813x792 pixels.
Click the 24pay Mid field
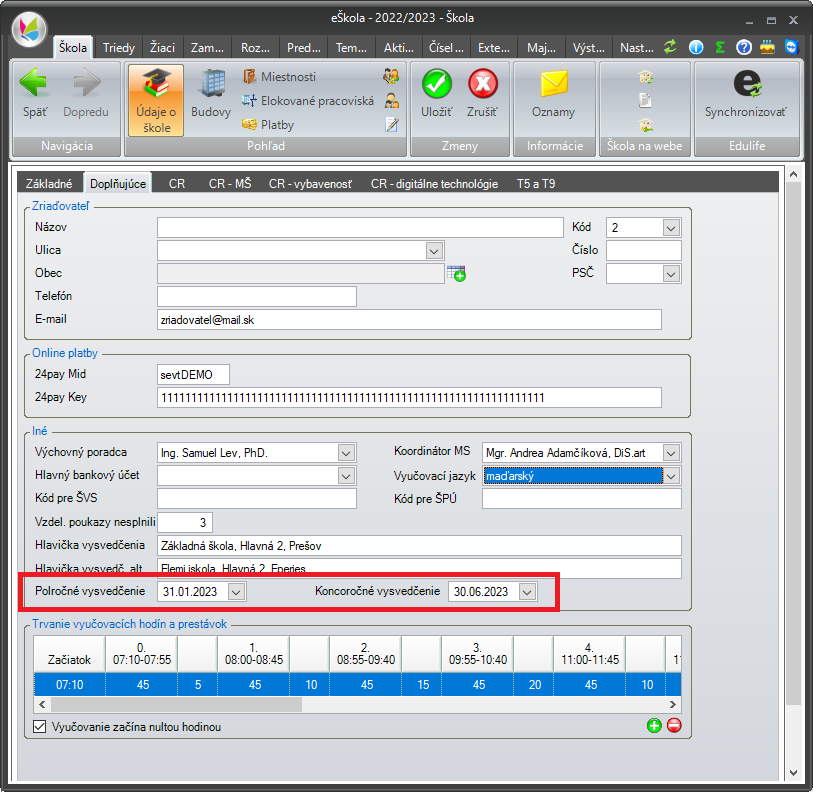193,375
